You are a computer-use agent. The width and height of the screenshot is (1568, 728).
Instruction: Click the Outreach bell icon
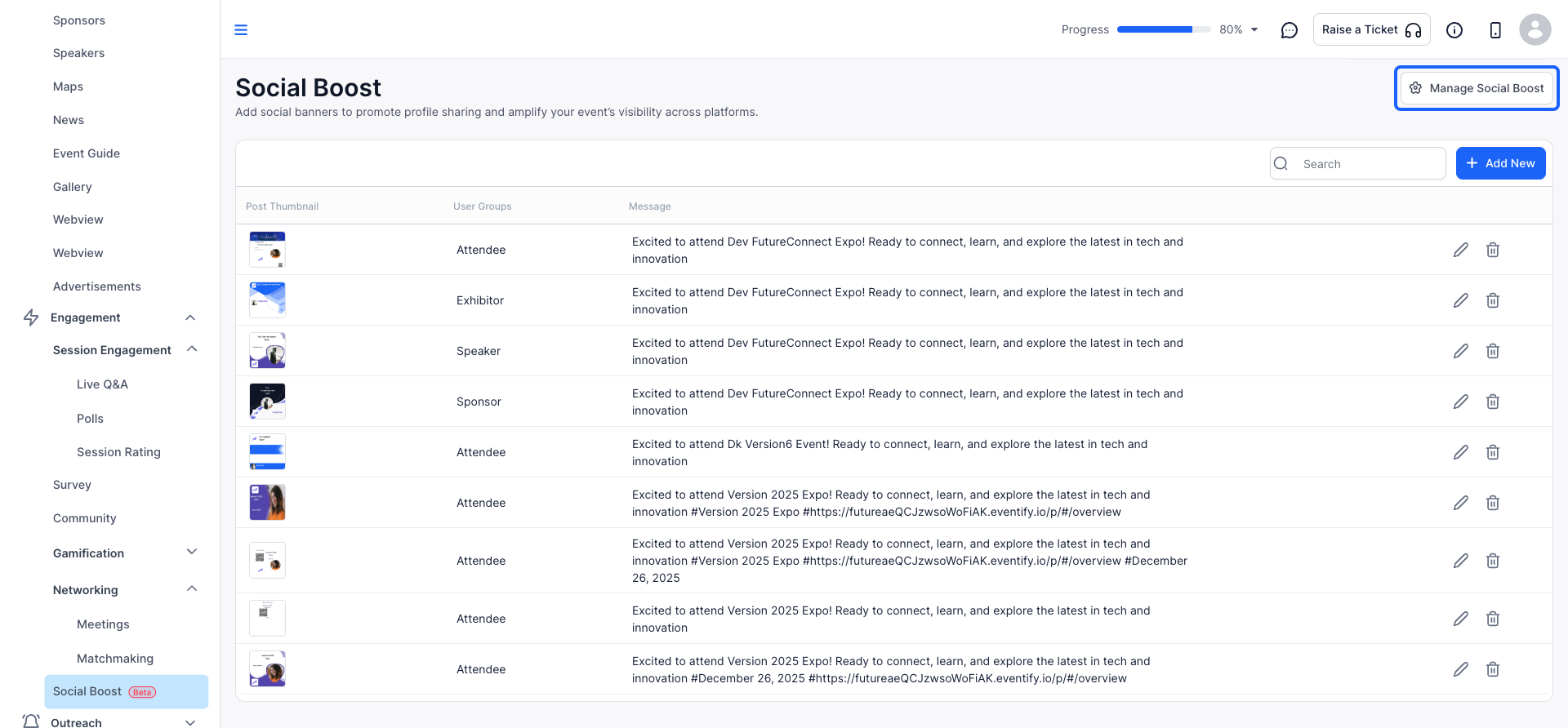click(x=31, y=721)
